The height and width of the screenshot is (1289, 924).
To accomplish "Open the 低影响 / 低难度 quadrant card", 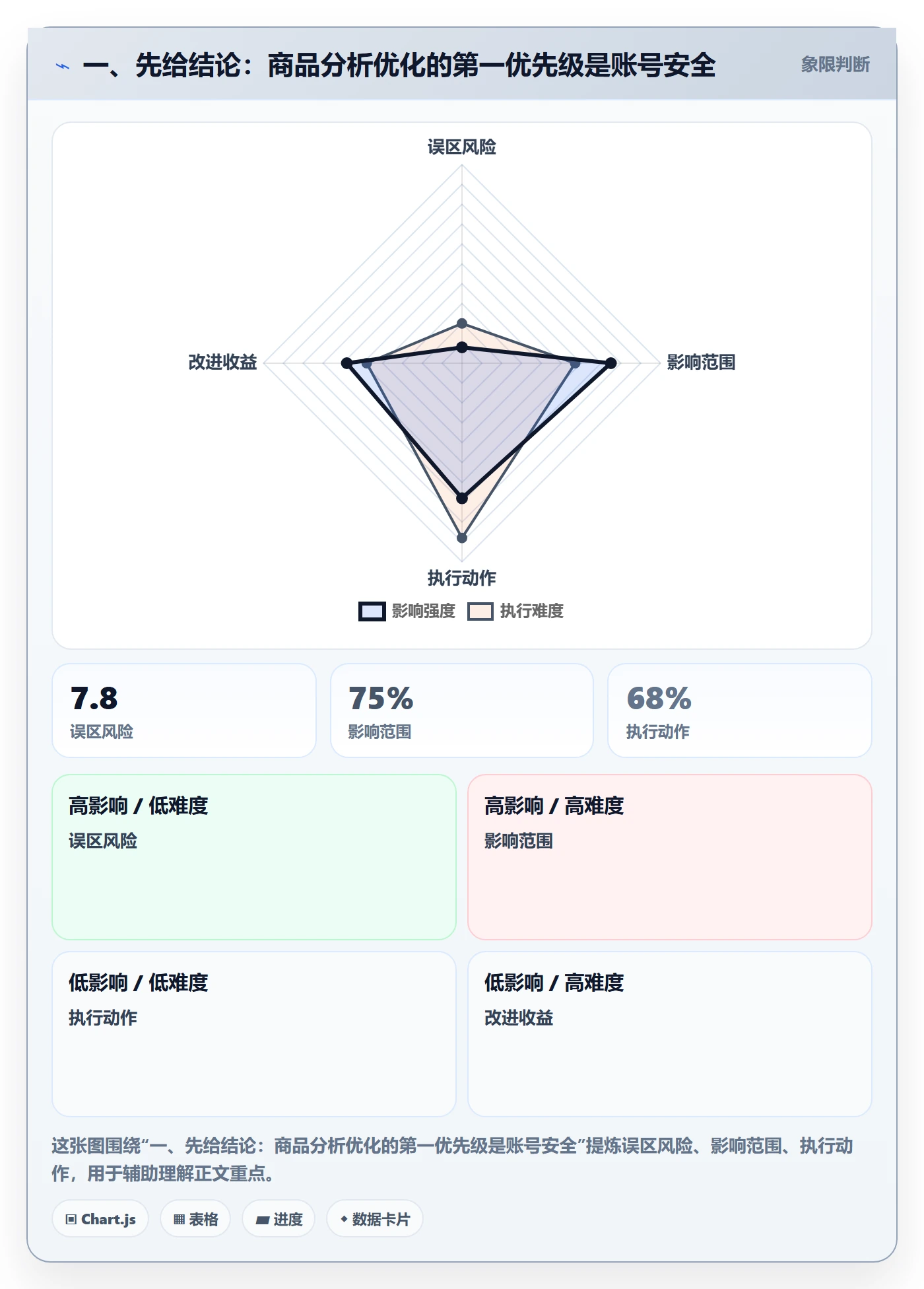I will [254, 1034].
